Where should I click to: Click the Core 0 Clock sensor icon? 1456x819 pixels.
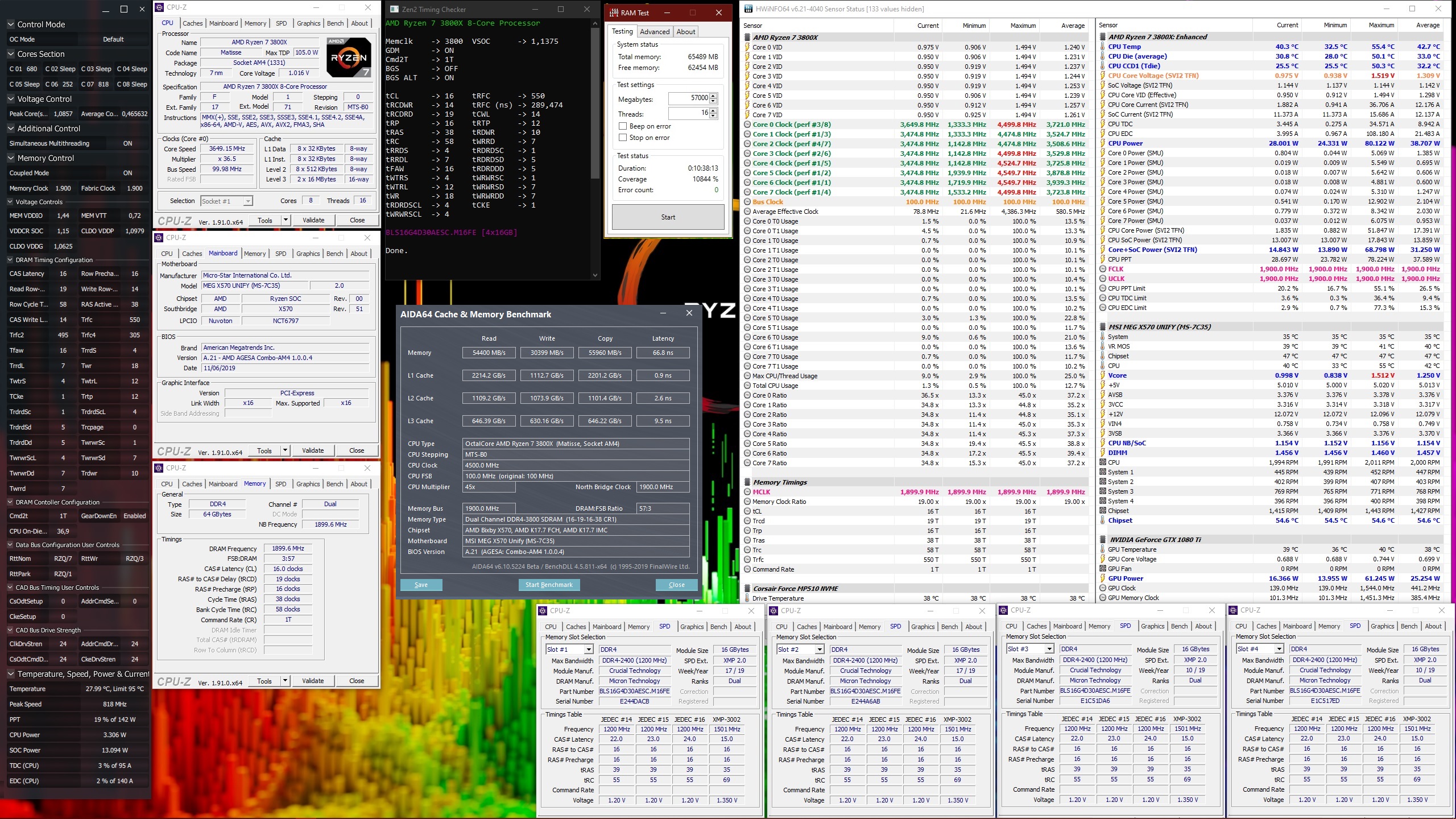[747, 125]
